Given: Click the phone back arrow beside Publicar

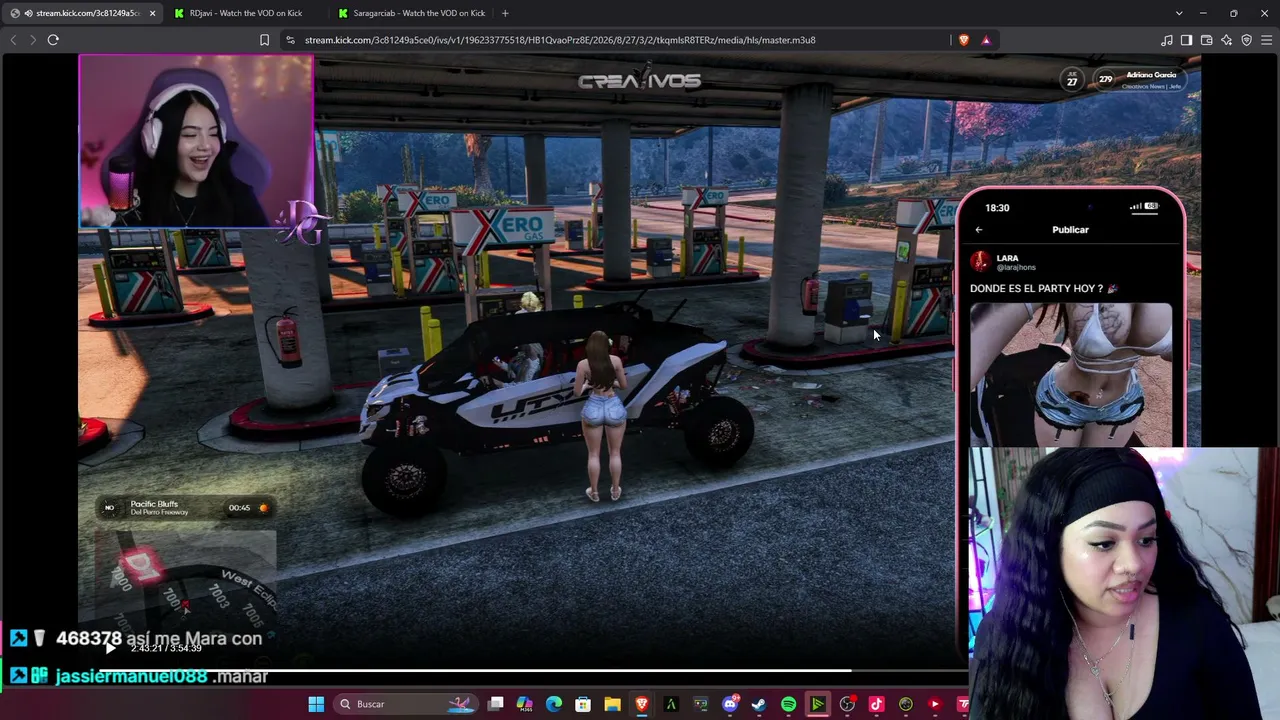Looking at the screenshot, I should pyautogui.click(x=979, y=230).
